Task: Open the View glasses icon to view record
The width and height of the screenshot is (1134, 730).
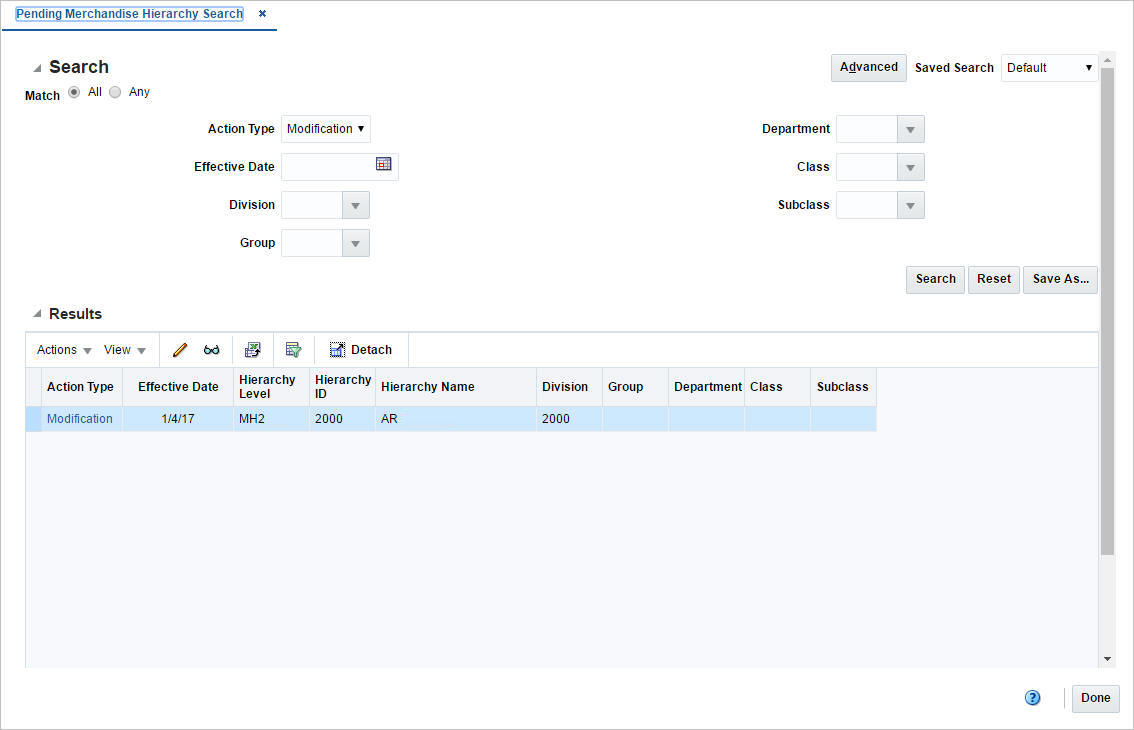Action: point(211,349)
